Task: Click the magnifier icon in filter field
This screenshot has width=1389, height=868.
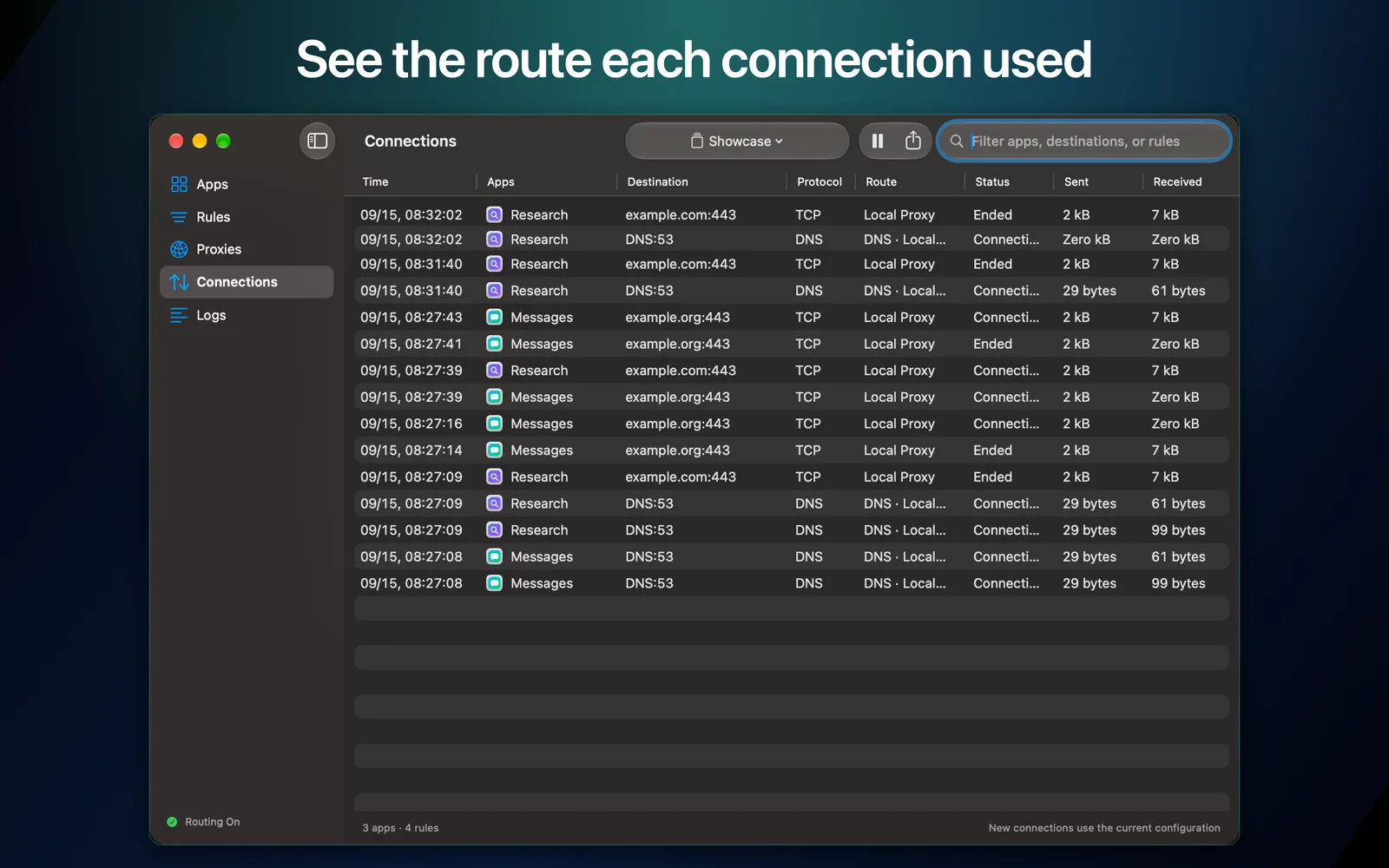Action: (956, 141)
